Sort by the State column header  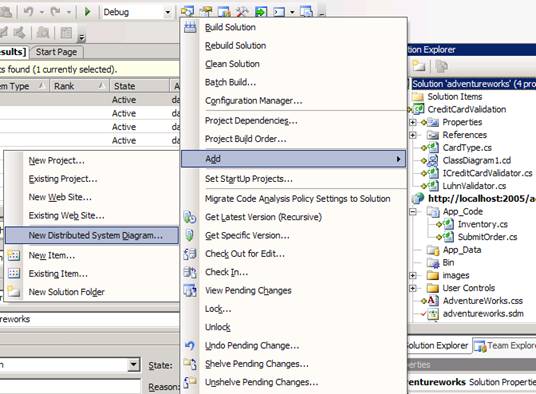pos(139,86)
